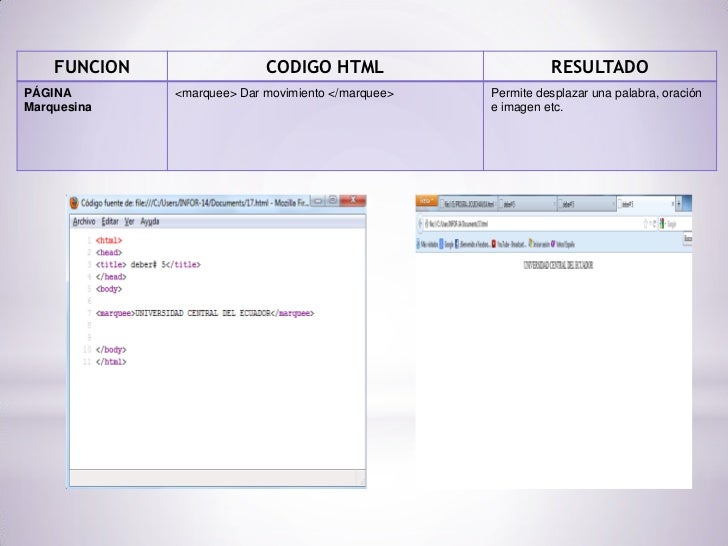
Task: Click the FUNCION table header cell
Action: 92,66
